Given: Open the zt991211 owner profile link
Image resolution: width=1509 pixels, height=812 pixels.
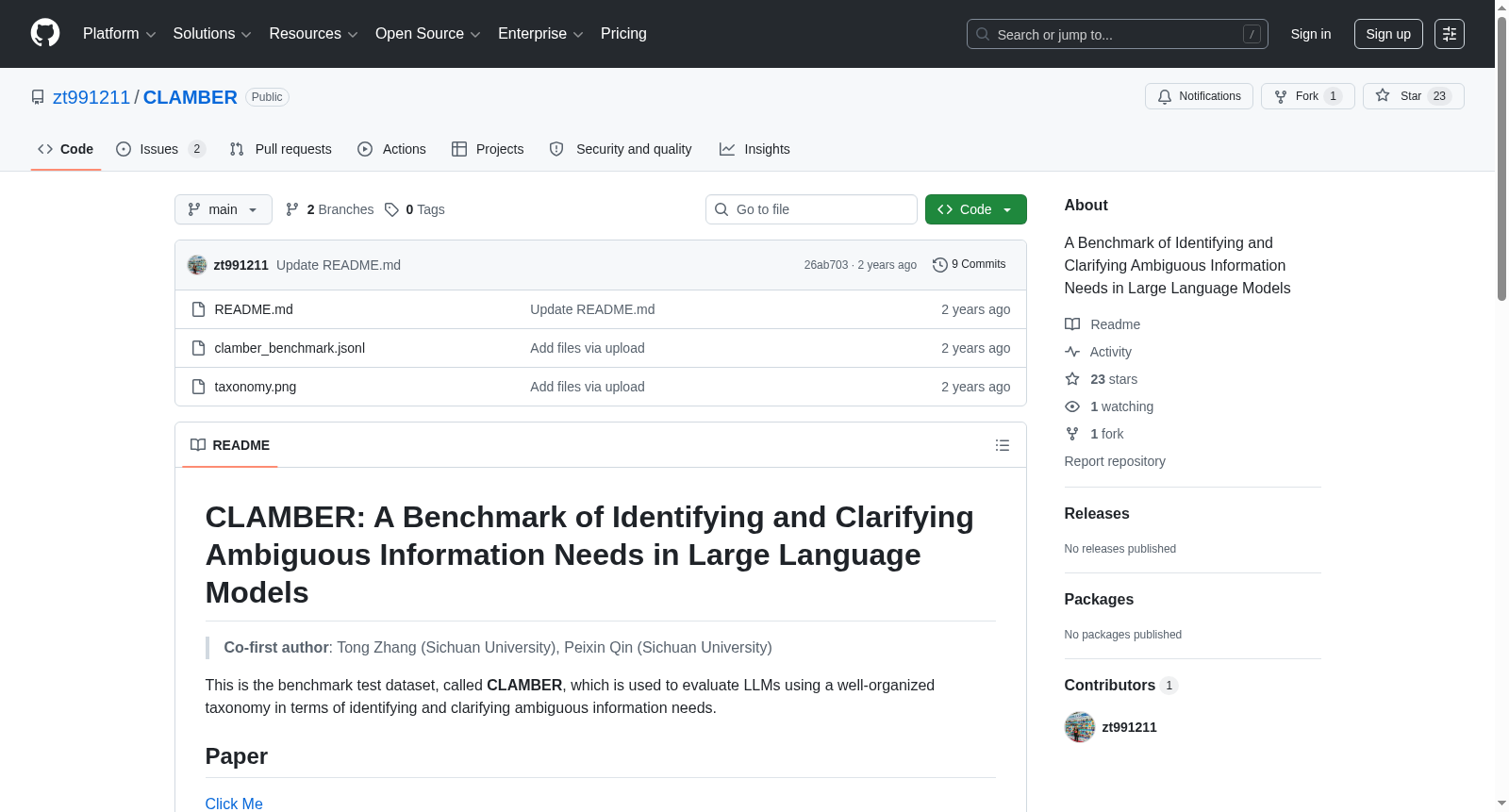Looking at the screenshot, I should (91, 97).
